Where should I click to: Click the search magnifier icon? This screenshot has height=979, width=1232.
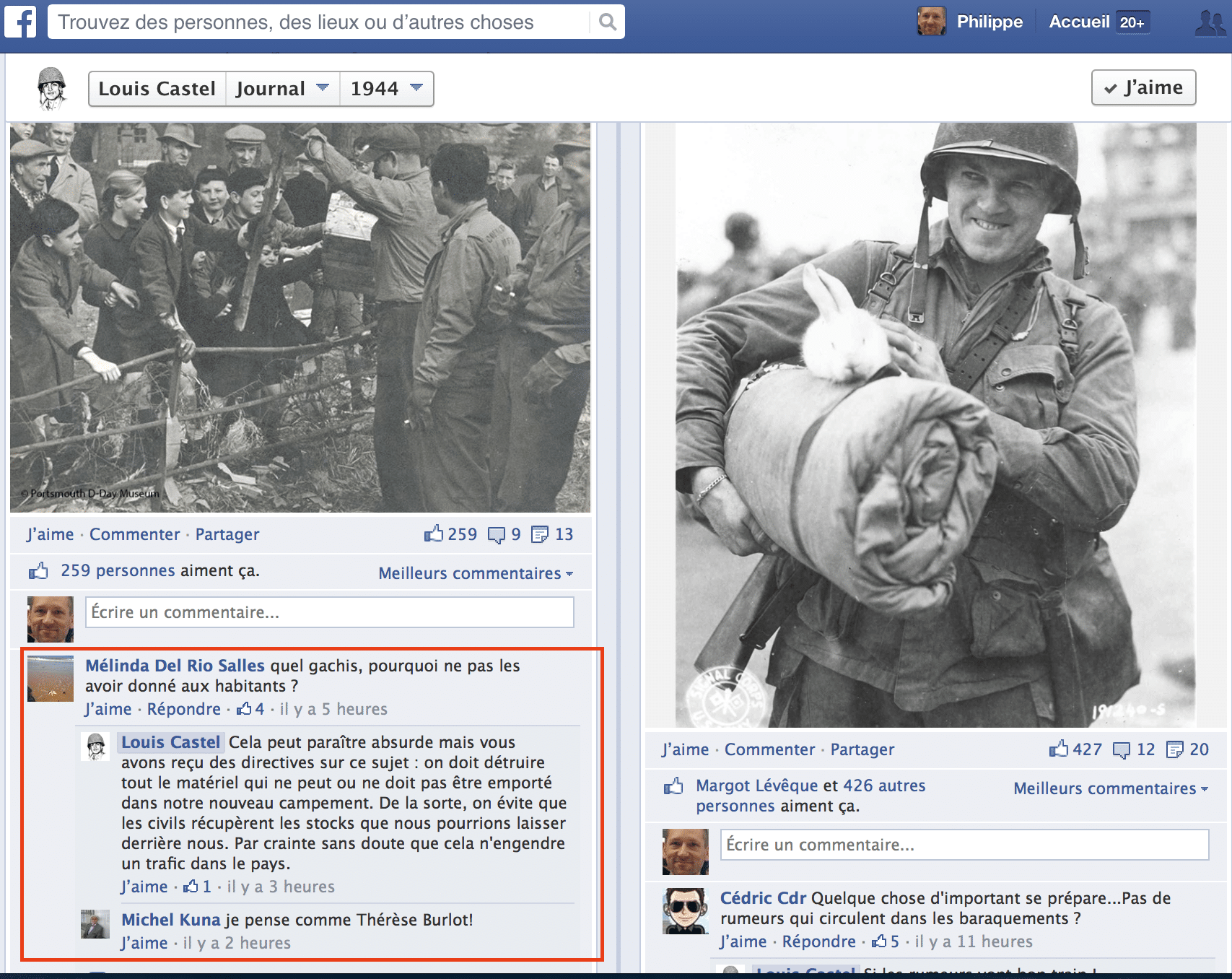point(608,22)
